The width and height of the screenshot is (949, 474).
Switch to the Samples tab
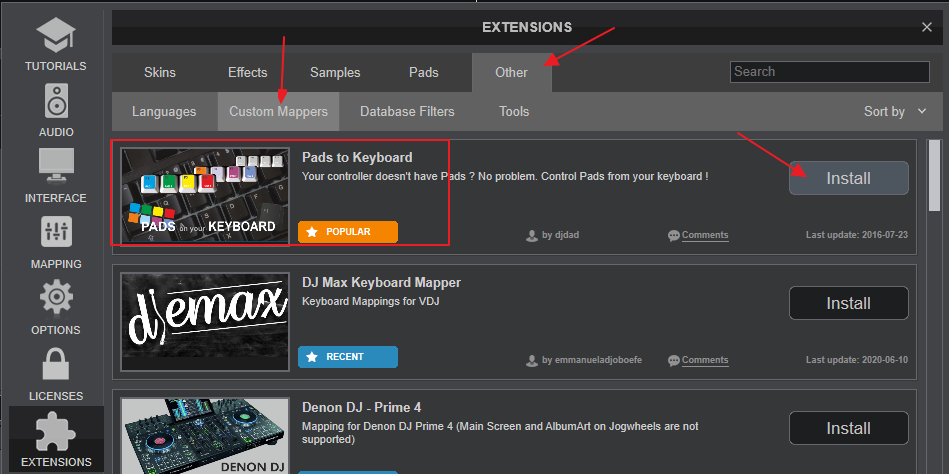335,73
